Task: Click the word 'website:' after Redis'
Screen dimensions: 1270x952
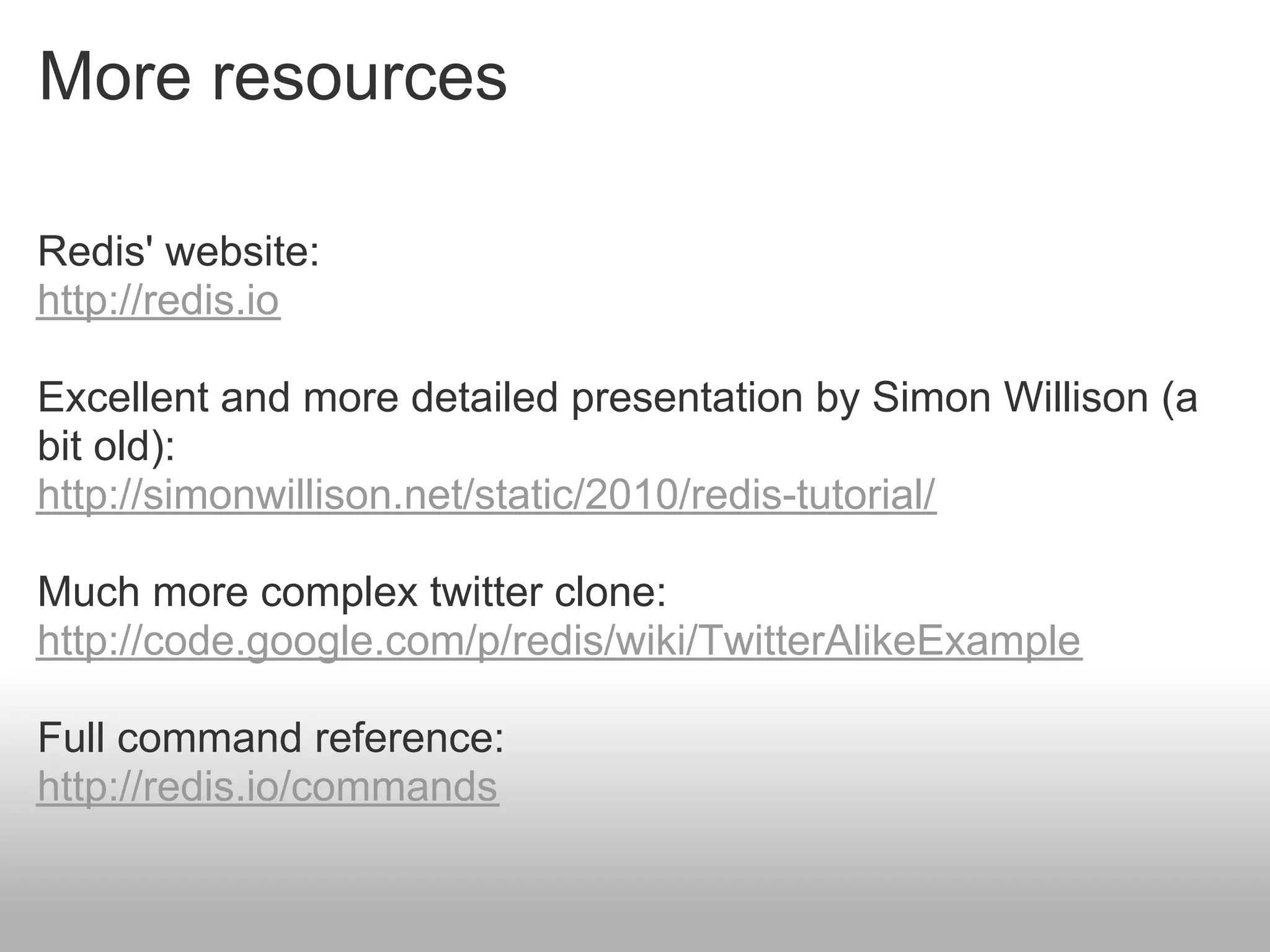Action: coord(242,252)
